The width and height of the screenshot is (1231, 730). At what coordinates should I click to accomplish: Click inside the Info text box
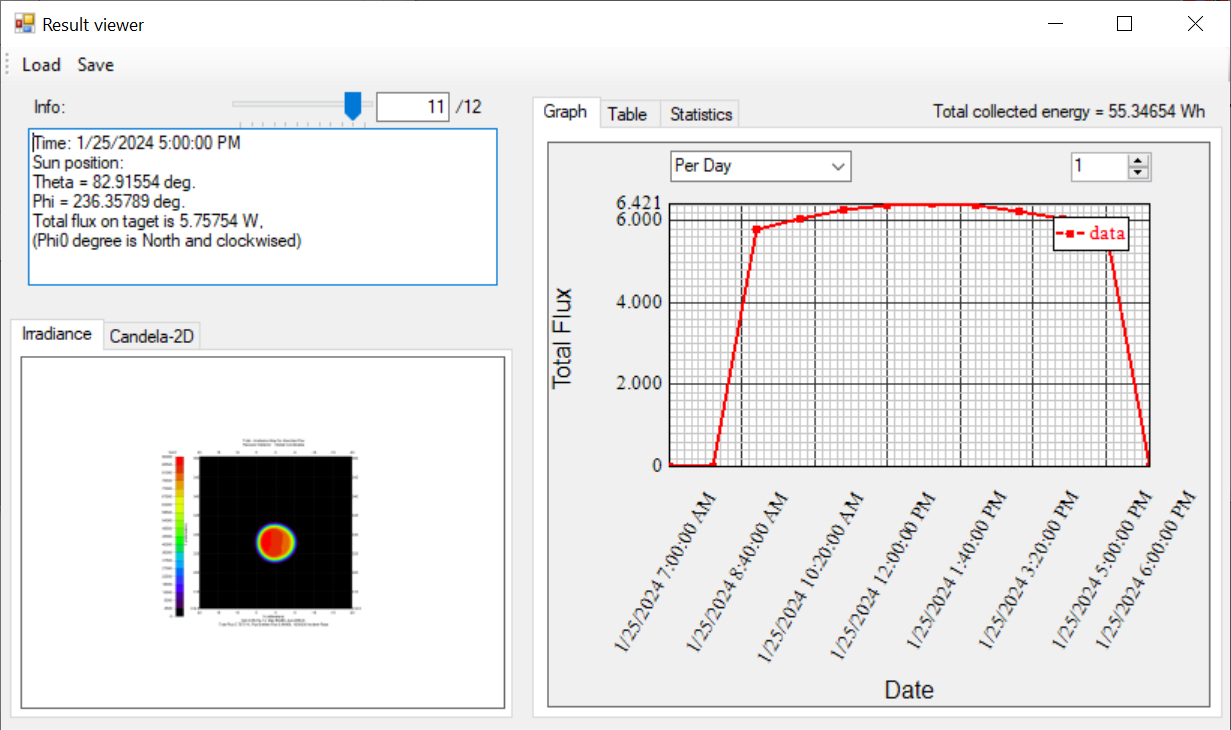262,207
